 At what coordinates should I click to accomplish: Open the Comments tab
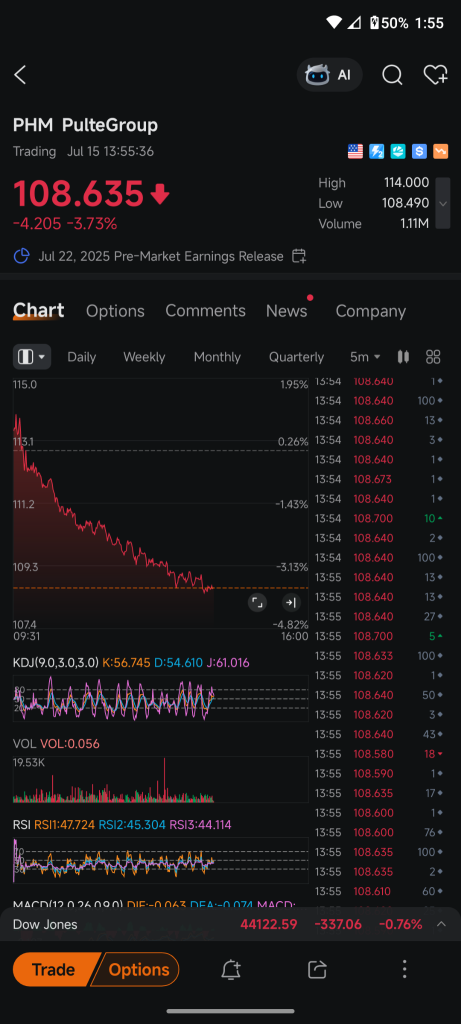[205, 311]
